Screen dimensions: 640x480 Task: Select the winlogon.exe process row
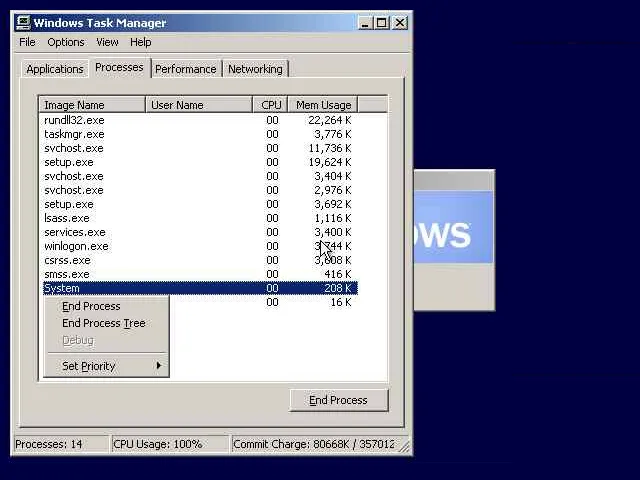click(200, 246)
